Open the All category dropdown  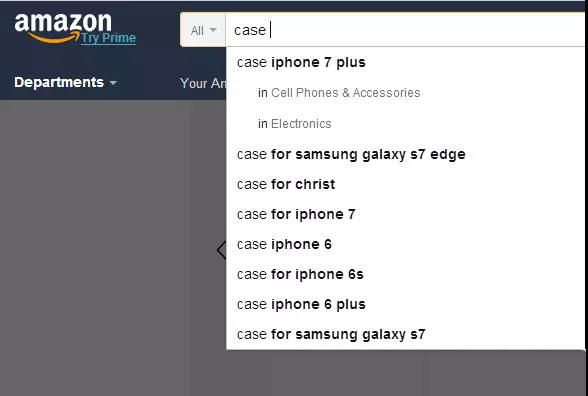click(x=203, y=30)
